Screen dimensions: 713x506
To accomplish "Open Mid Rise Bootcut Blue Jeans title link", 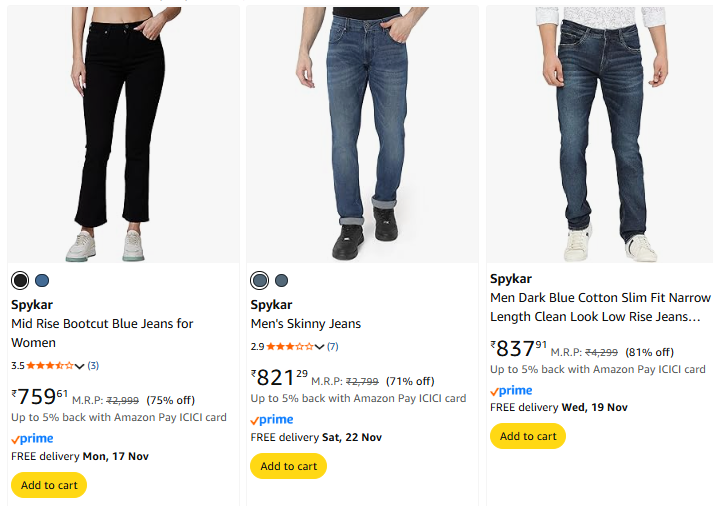I will pos(102,333).
